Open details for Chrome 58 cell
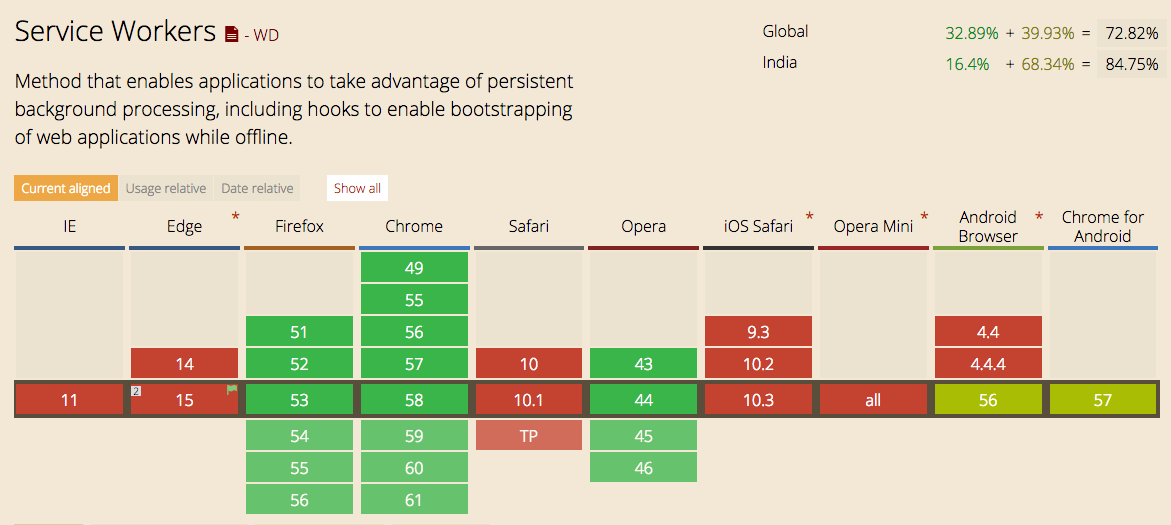The width and height of the screenshot is (1171, 525). (x=414, y=400)
